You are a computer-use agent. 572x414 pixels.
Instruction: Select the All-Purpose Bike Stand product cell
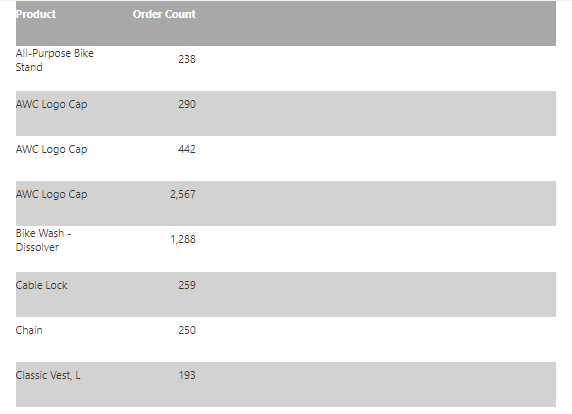55,60
